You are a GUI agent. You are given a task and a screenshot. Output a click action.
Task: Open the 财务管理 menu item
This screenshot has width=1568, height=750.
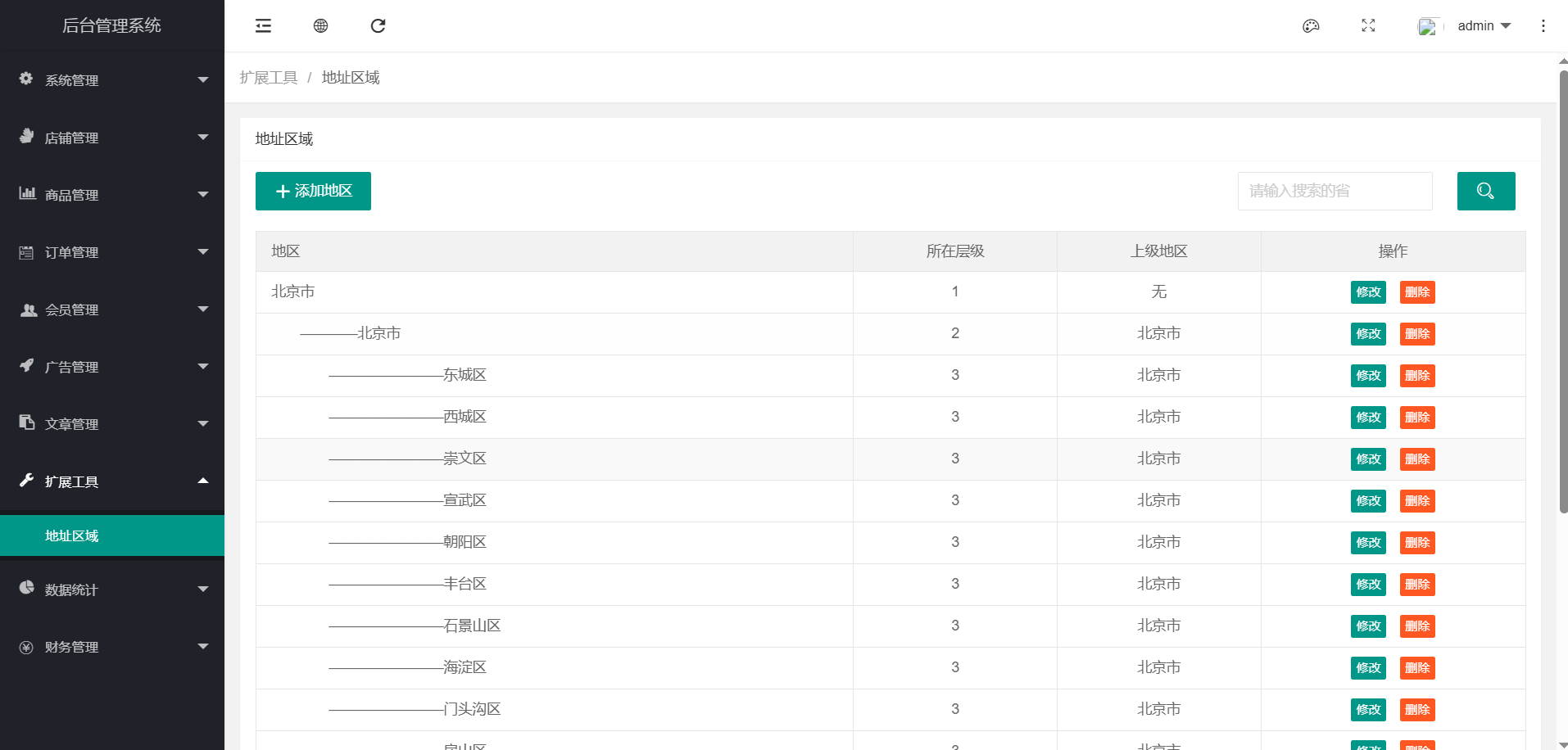112,647
